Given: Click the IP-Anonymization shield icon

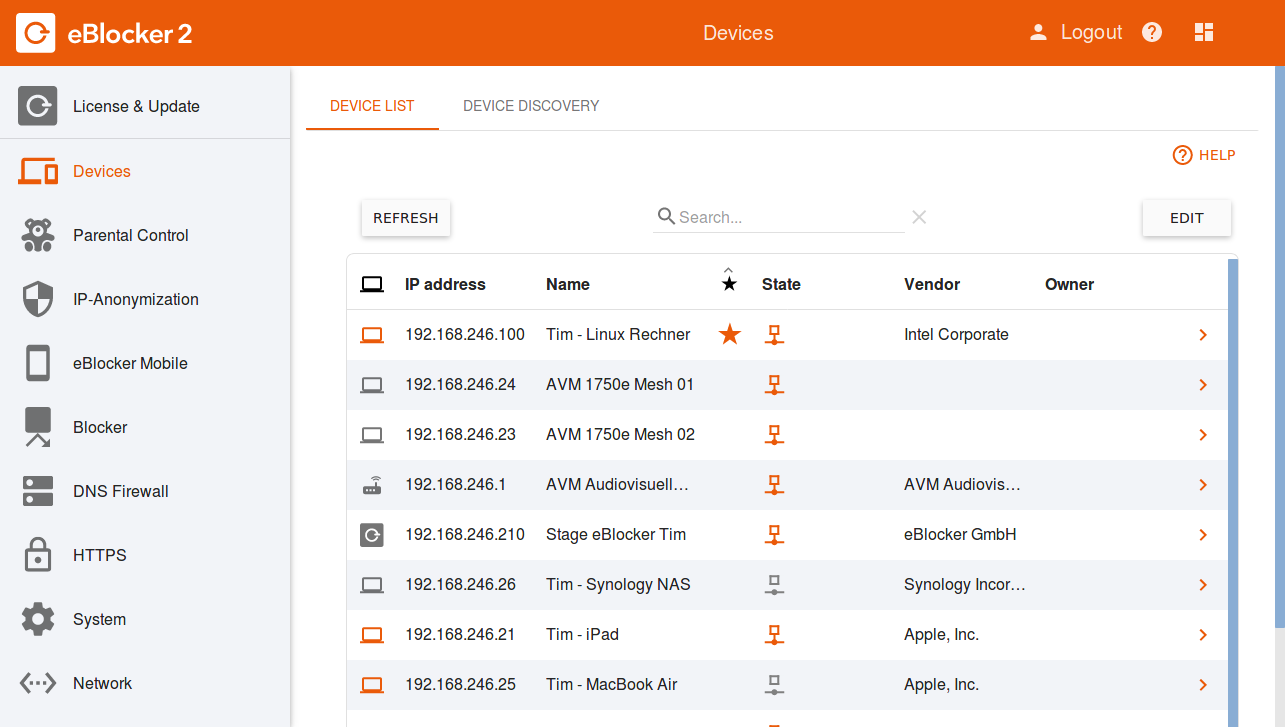Looking at the screenshot, I should (38, 299).
